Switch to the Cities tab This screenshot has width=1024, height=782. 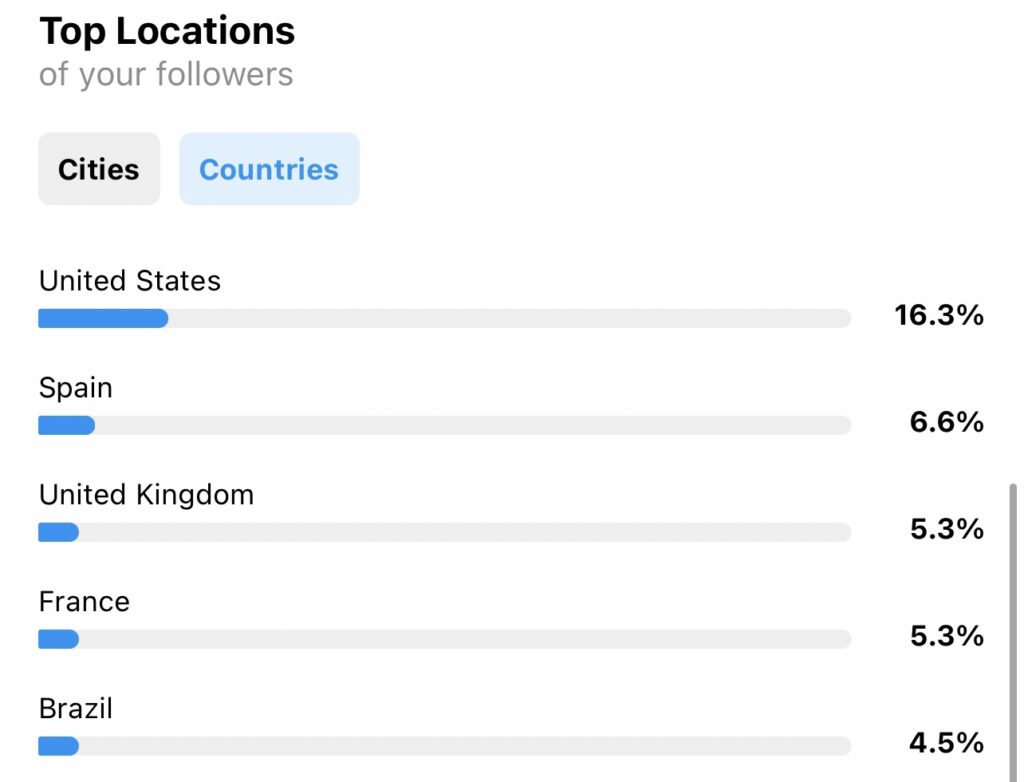(99, 169)
